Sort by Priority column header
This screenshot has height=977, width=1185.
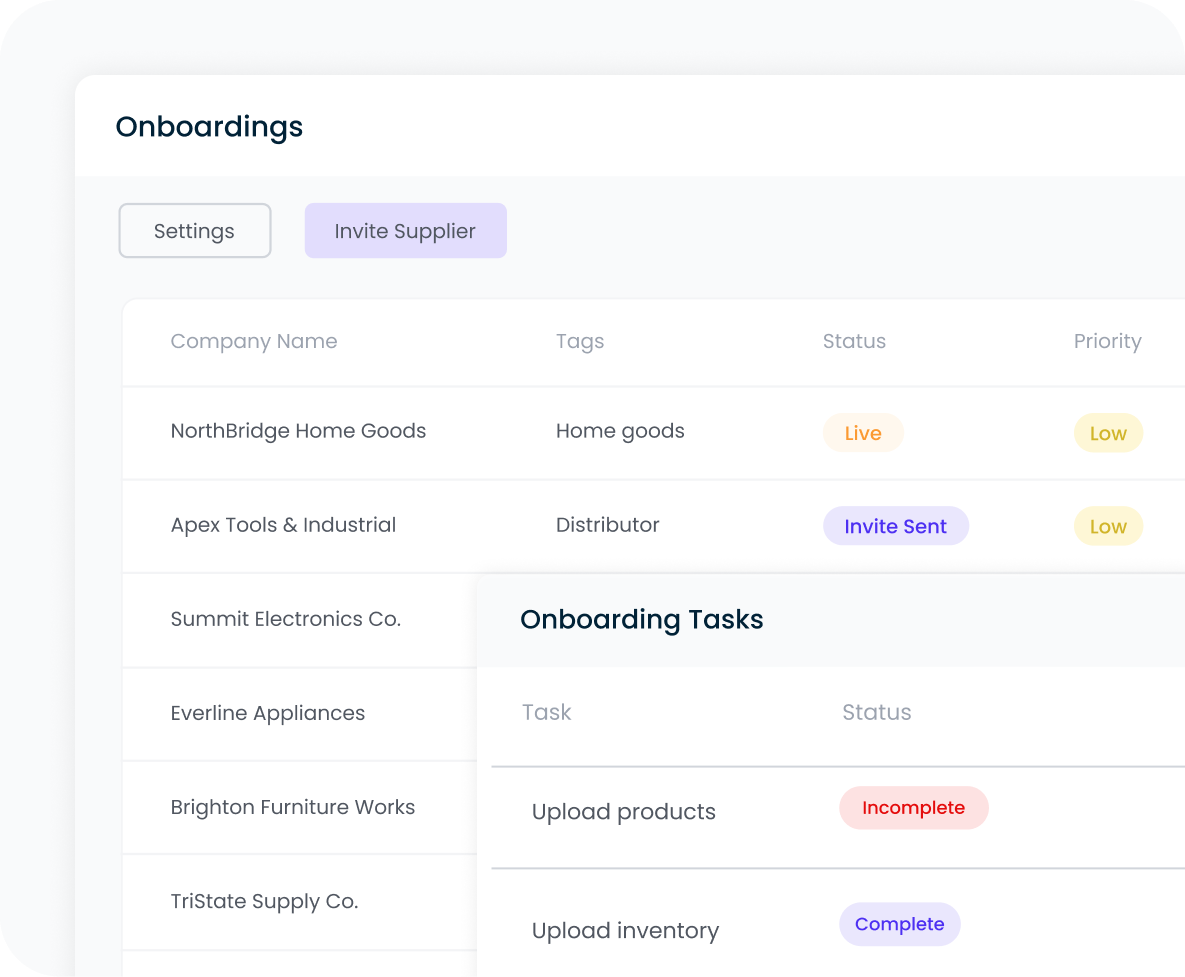point(1107,341)
